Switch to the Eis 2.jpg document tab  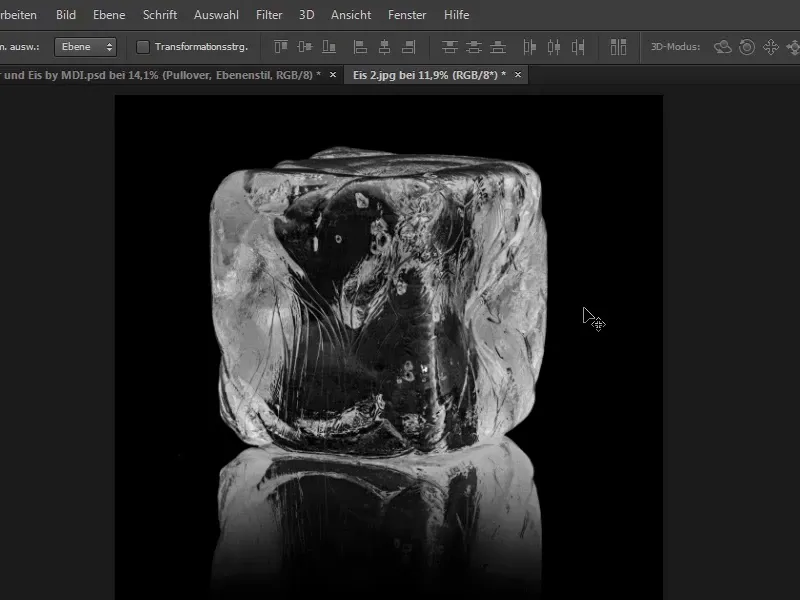point(430,75)
